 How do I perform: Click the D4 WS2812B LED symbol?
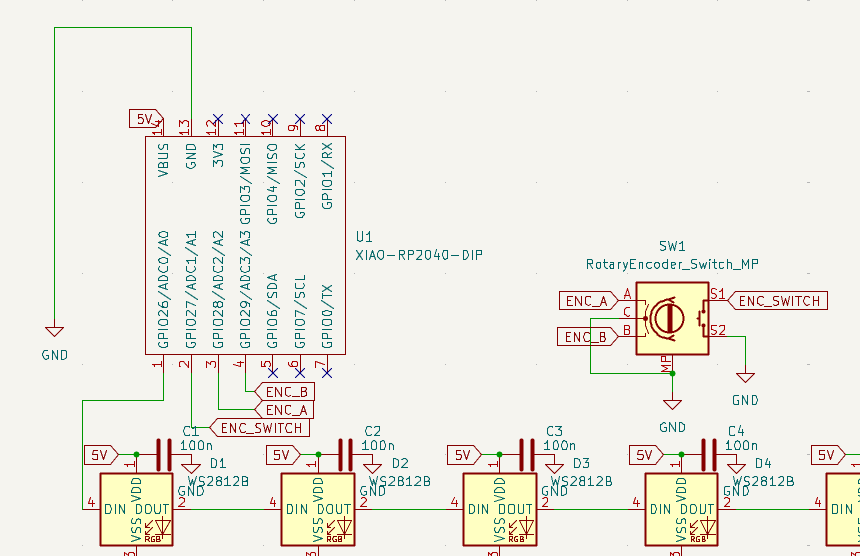point(682,510)
